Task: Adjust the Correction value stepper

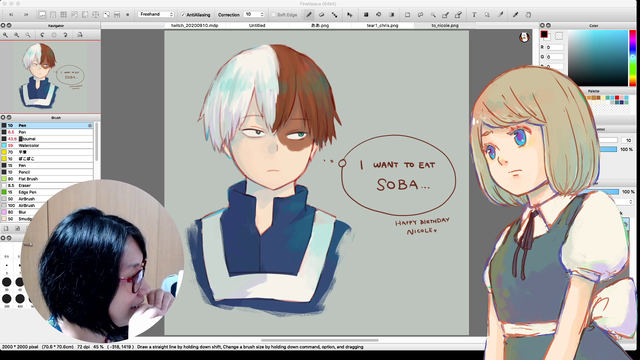Action: pos(262,15)
